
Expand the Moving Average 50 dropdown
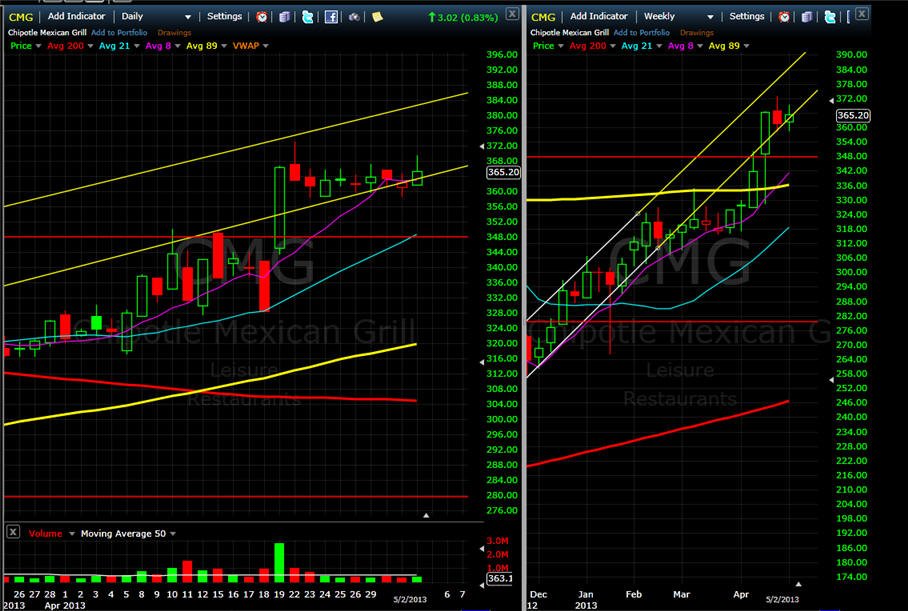point(173,534)
